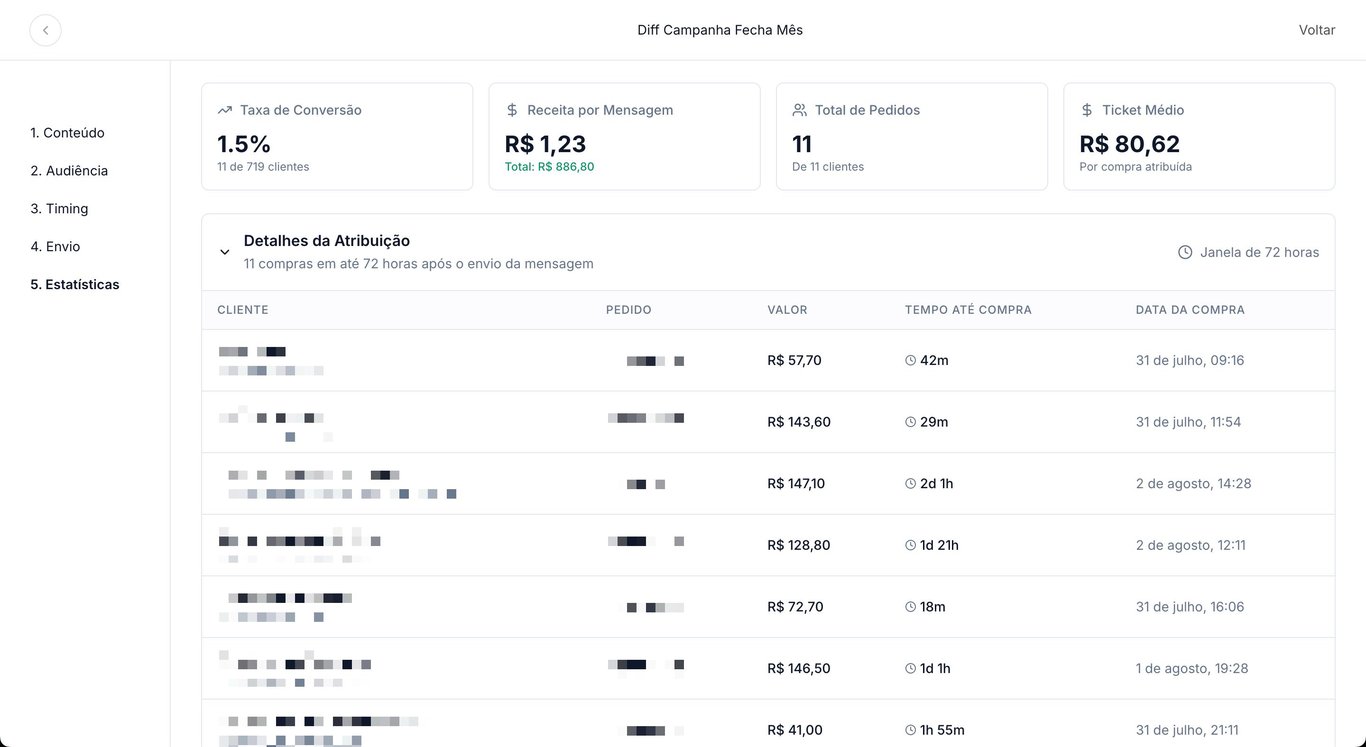1366x747 pixels.
Task: Click the Voltar link
Action: pyautogui.click(x=1316, y=30)
